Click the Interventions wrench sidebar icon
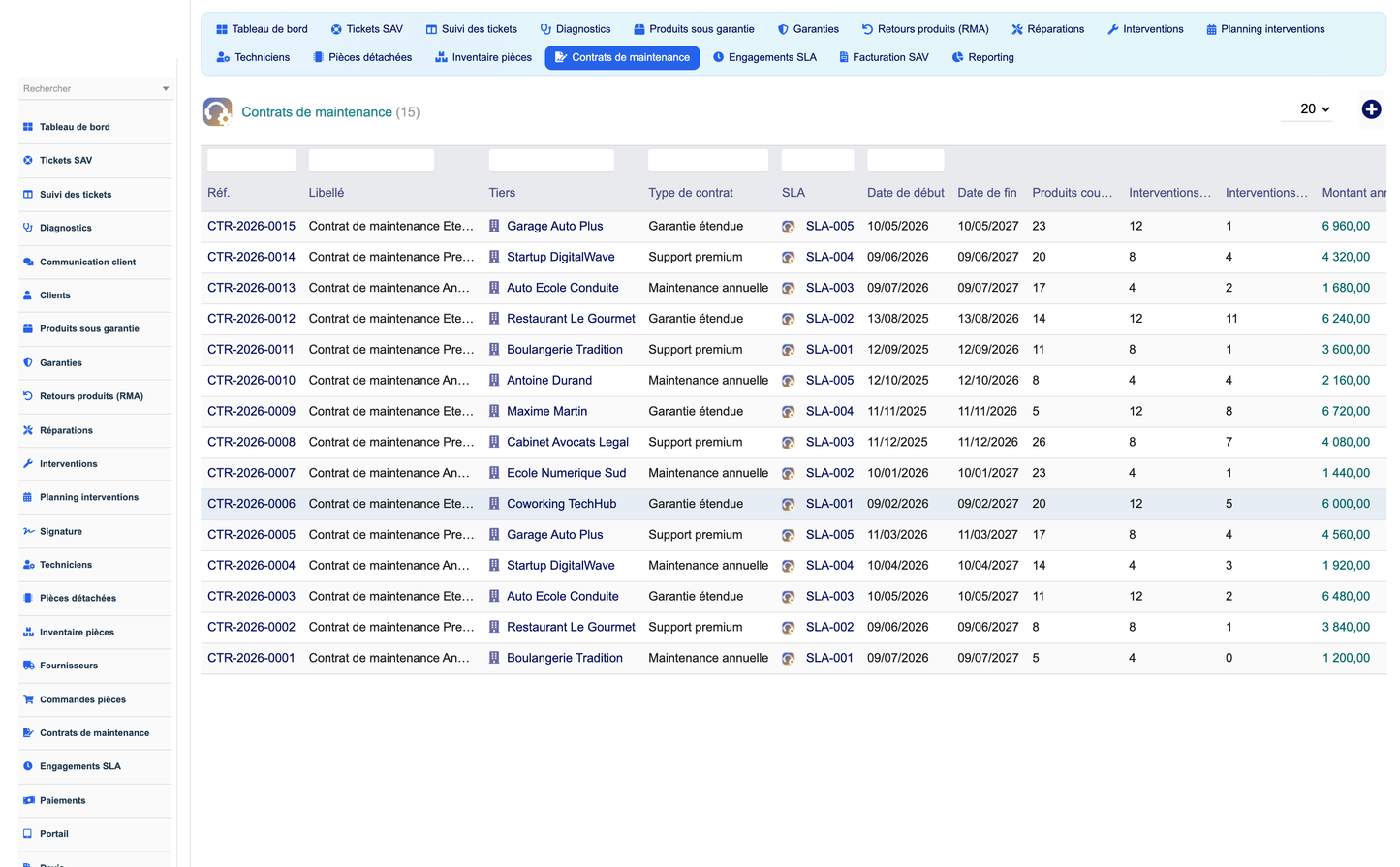The width and height of the screenshot is (1400, 867). 28,464
